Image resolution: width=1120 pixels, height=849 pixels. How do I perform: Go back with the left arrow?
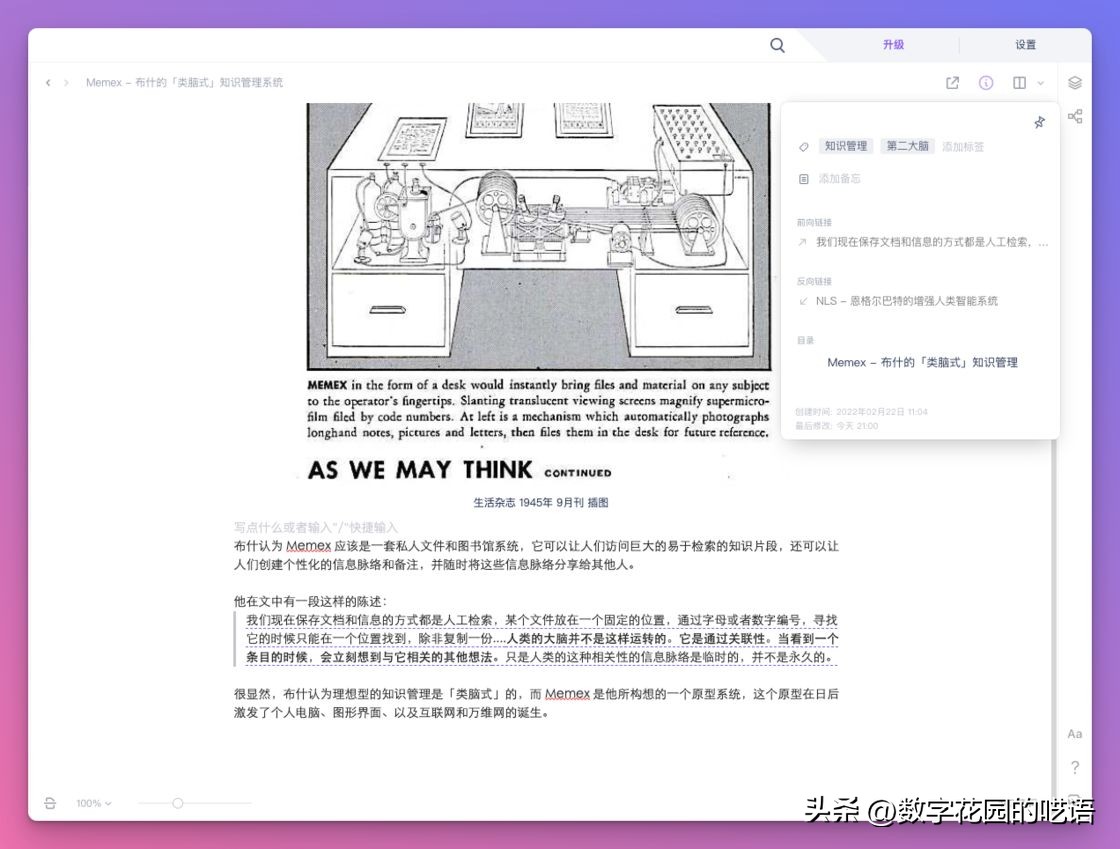pos(48,83)
